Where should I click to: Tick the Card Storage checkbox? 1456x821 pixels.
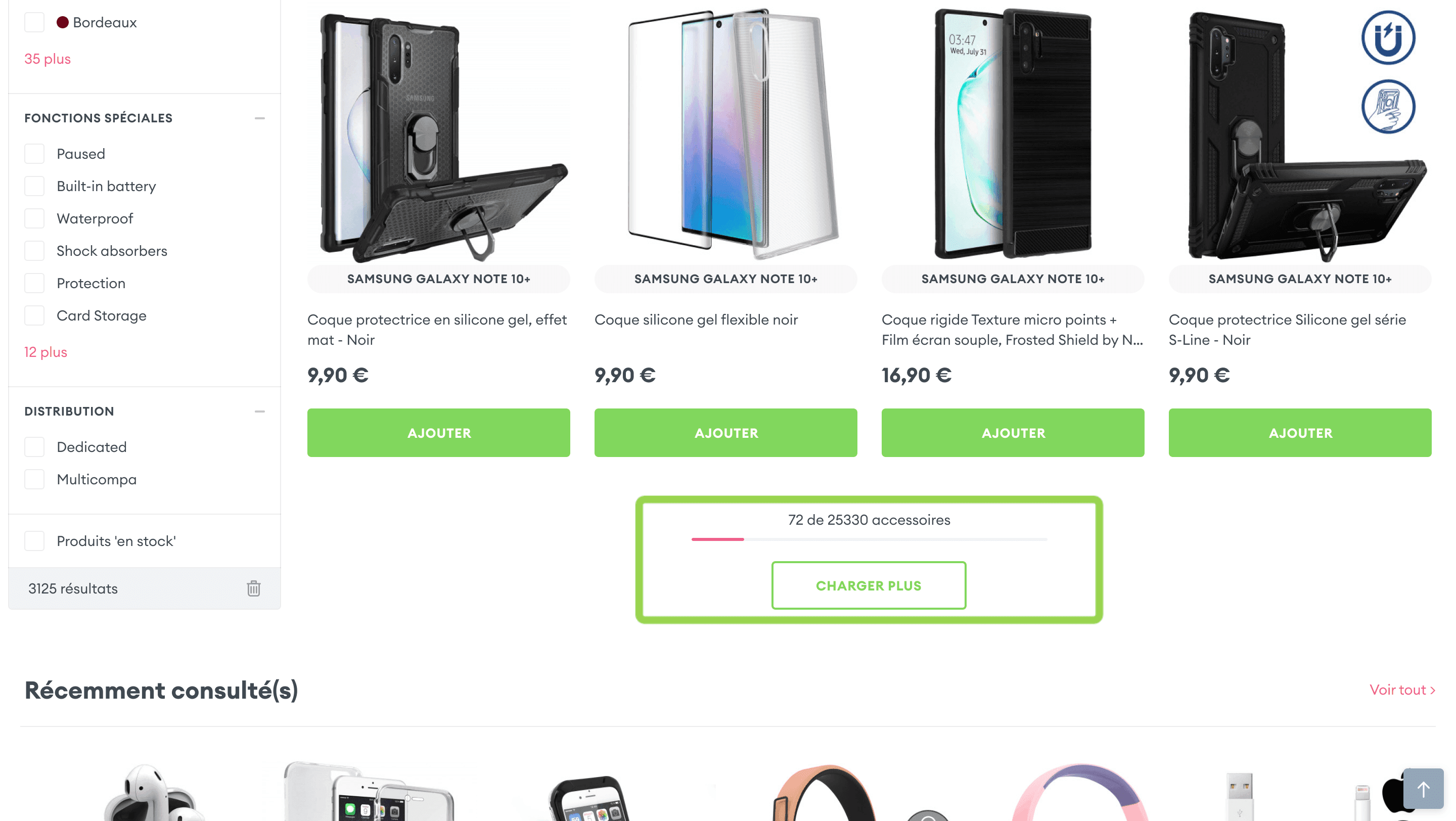(34, 315)
